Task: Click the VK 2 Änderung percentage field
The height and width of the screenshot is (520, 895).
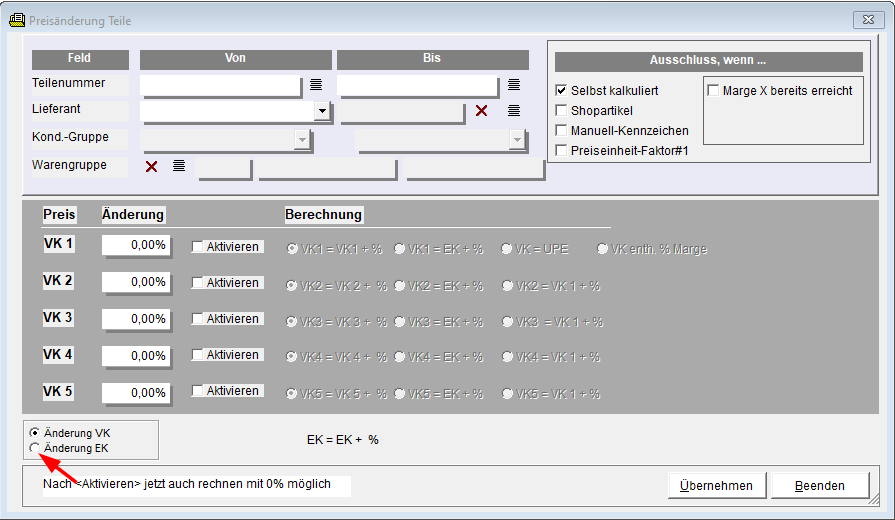Action: pyautogui.click(x=136, y=282)
